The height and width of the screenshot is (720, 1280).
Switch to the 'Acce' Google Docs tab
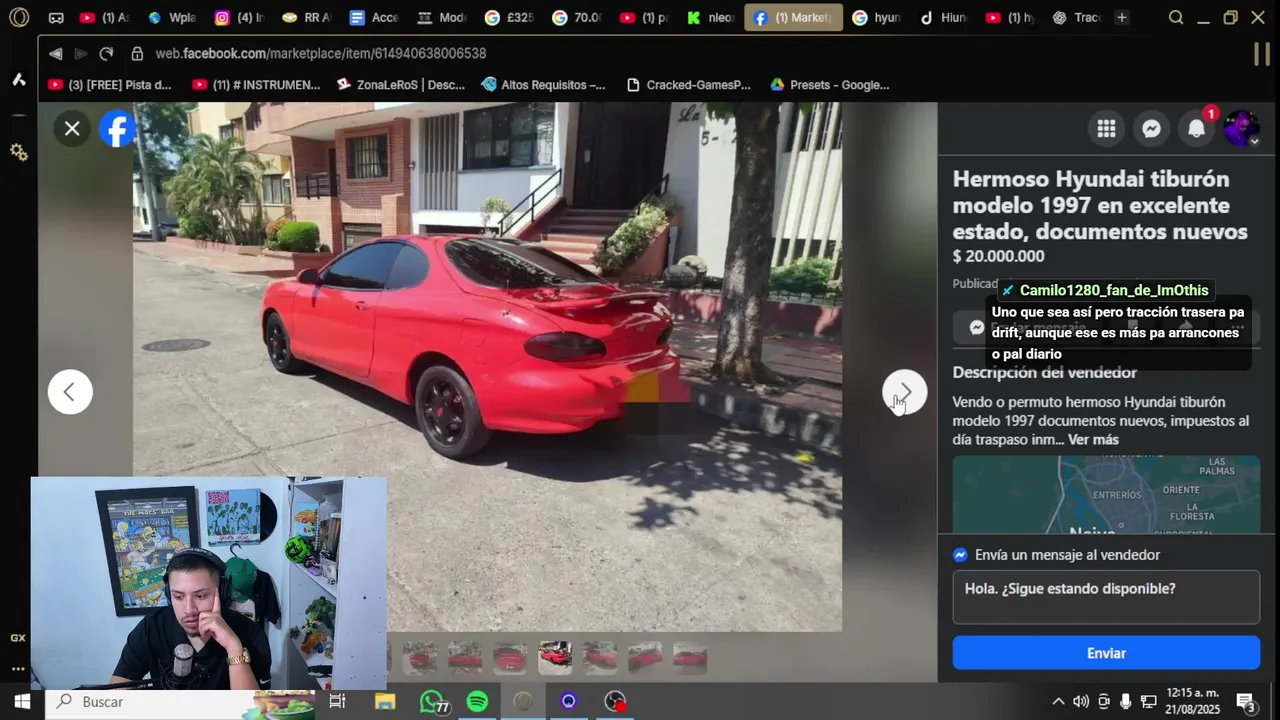(372, 18)
